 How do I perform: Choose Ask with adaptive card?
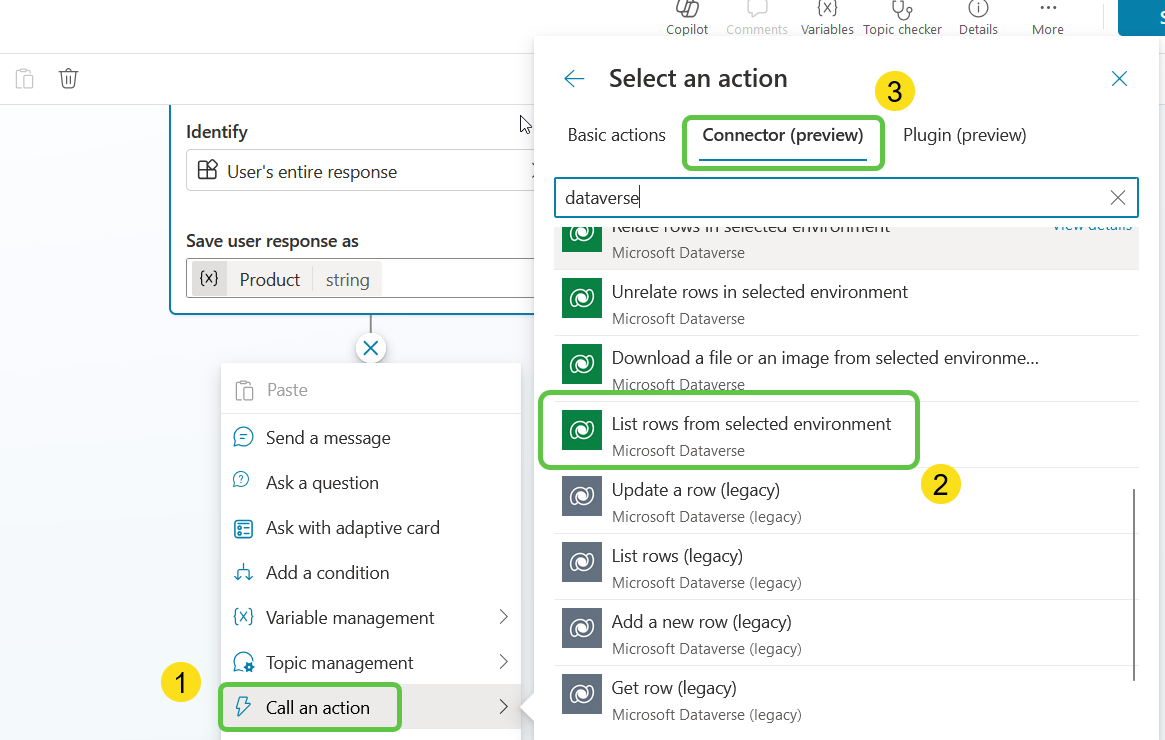pos(352,528)
